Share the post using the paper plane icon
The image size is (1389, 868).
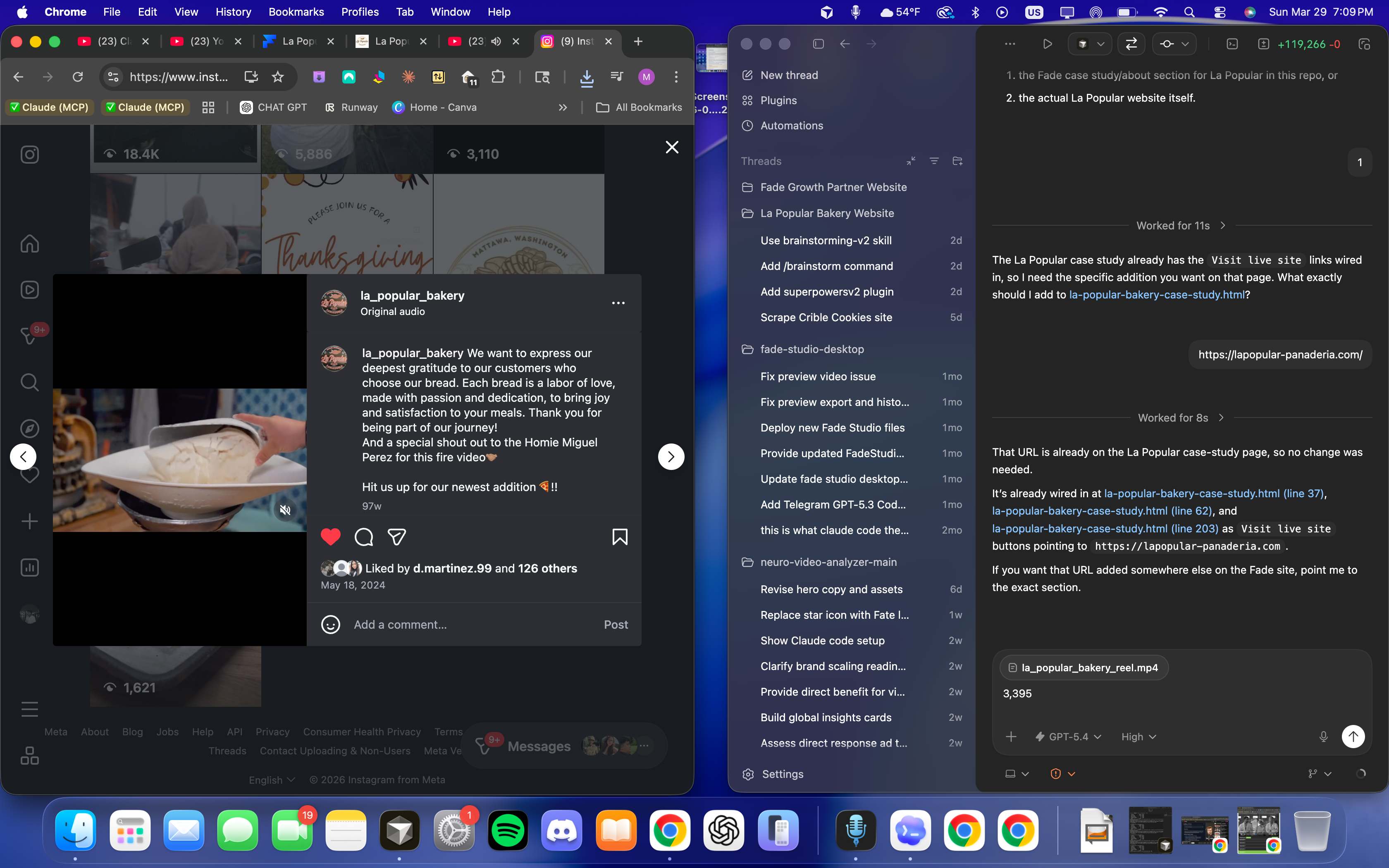click(396, 537)
